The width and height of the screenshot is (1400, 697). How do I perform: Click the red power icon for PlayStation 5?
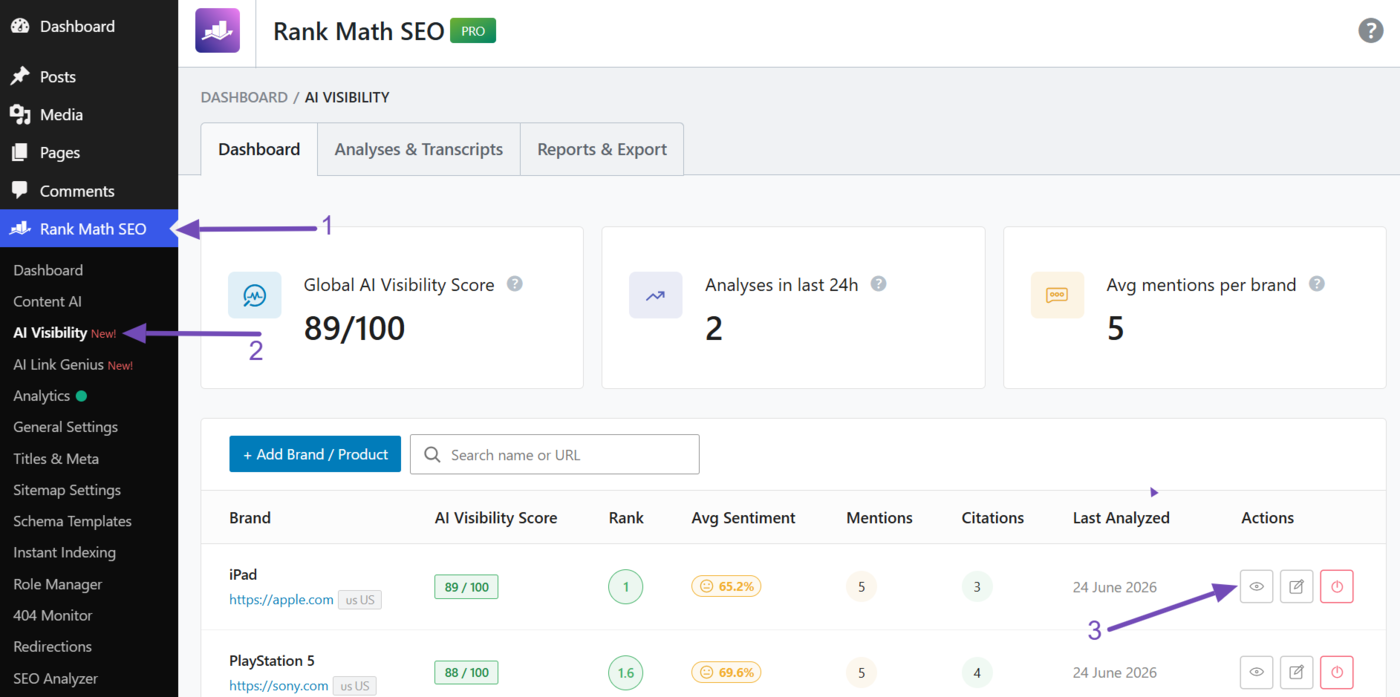(1337, 672)
